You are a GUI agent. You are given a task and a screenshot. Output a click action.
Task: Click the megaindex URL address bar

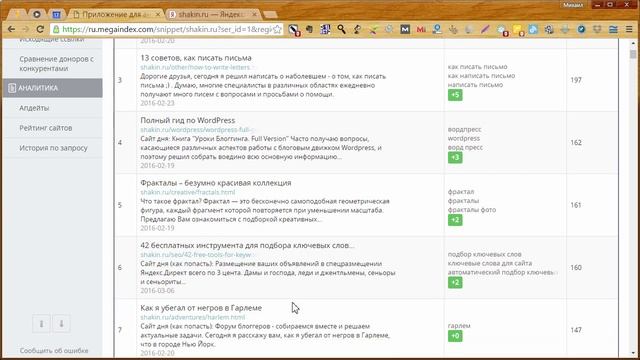click(166, 29)
